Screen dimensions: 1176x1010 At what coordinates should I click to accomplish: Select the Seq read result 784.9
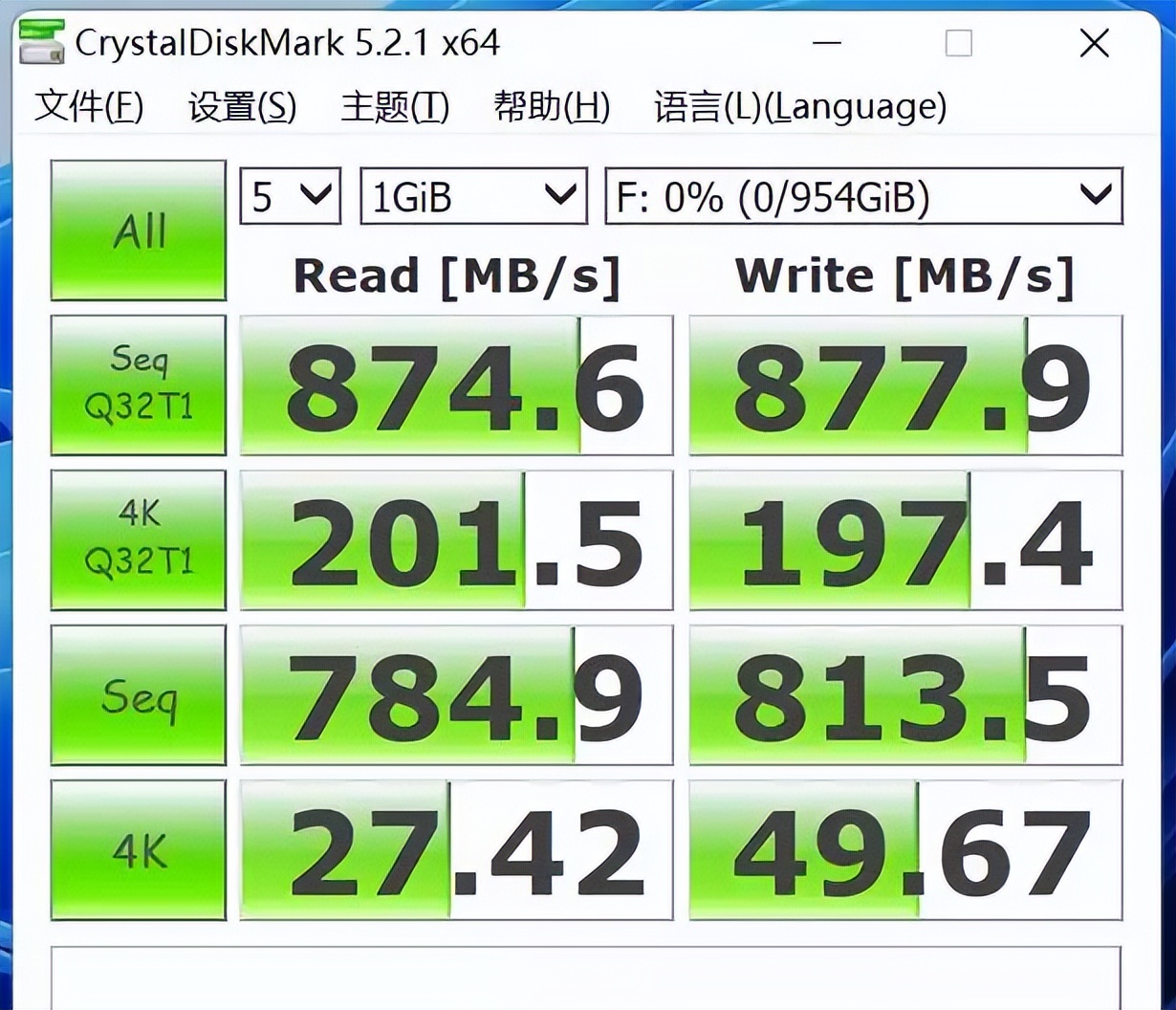click(x=456, y=695)
